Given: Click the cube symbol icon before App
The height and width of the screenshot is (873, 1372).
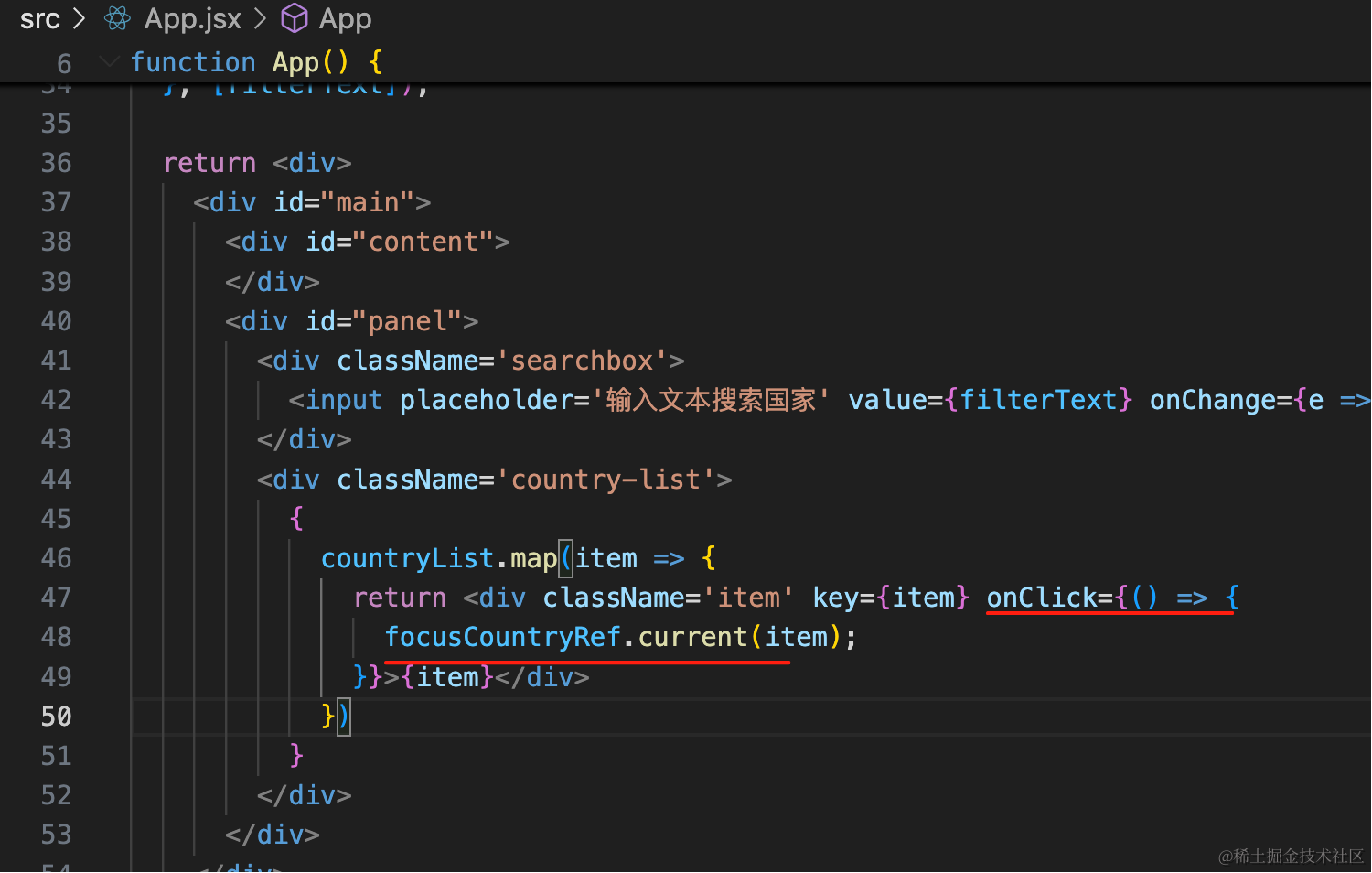Looking at the screenshot, I should pyautogui.click(x=295, y=18).
